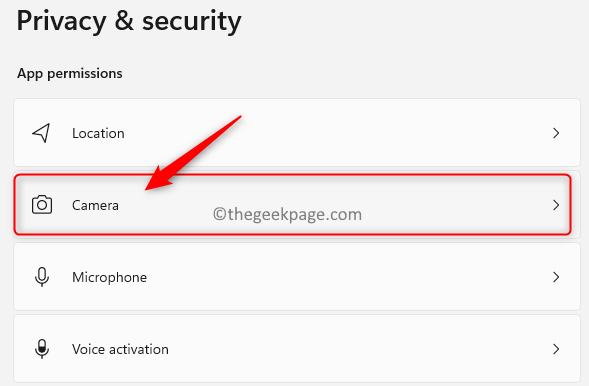Click the Privacy & security page title
Viewport: 589px width, 386px height.
pos(129,21)
